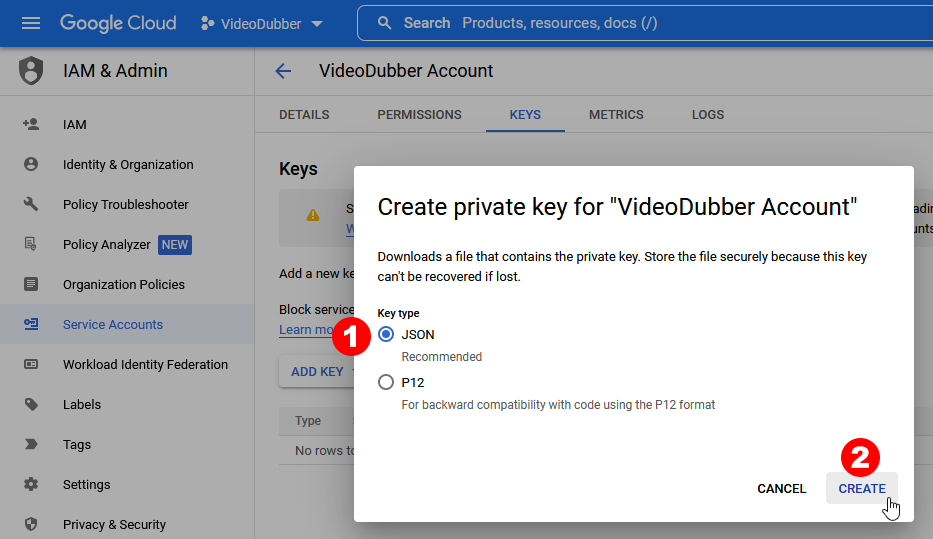Click CREATE to generate the private key
933x539 pixels.
click(x=862, y=488)
